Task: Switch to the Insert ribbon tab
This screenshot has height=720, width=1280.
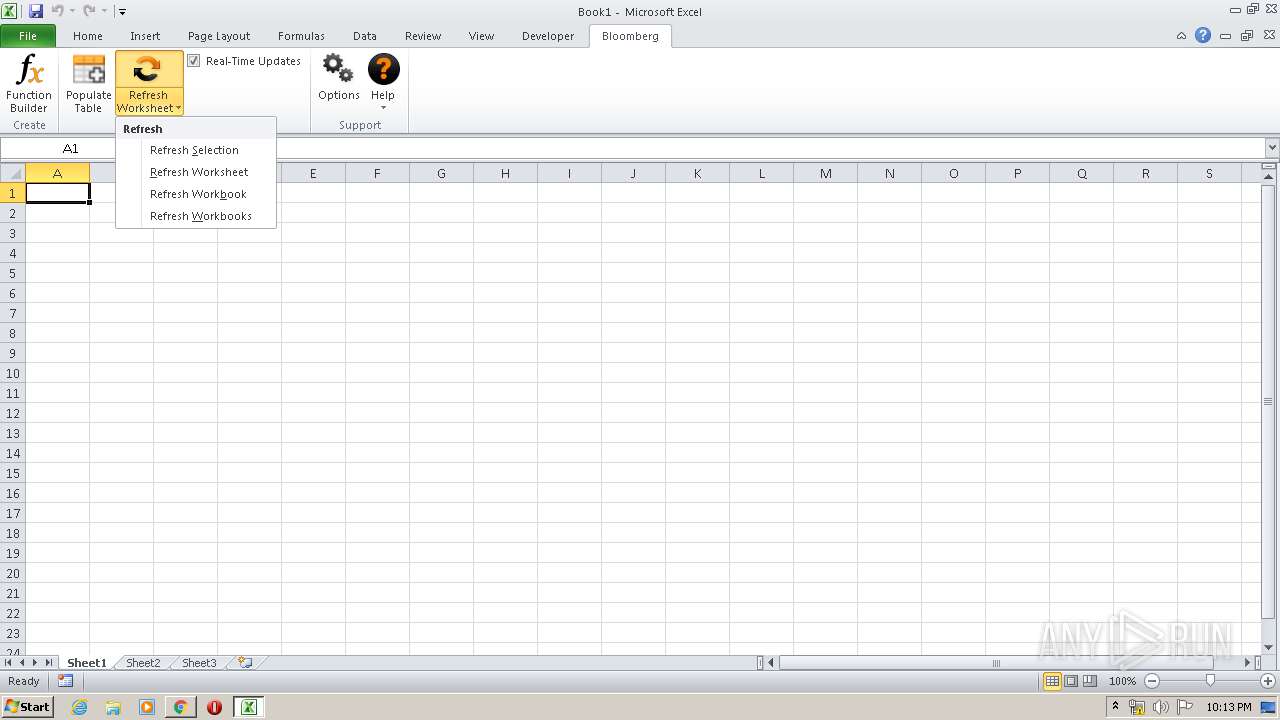Action: pyautogui.click(x=145, y=36)
